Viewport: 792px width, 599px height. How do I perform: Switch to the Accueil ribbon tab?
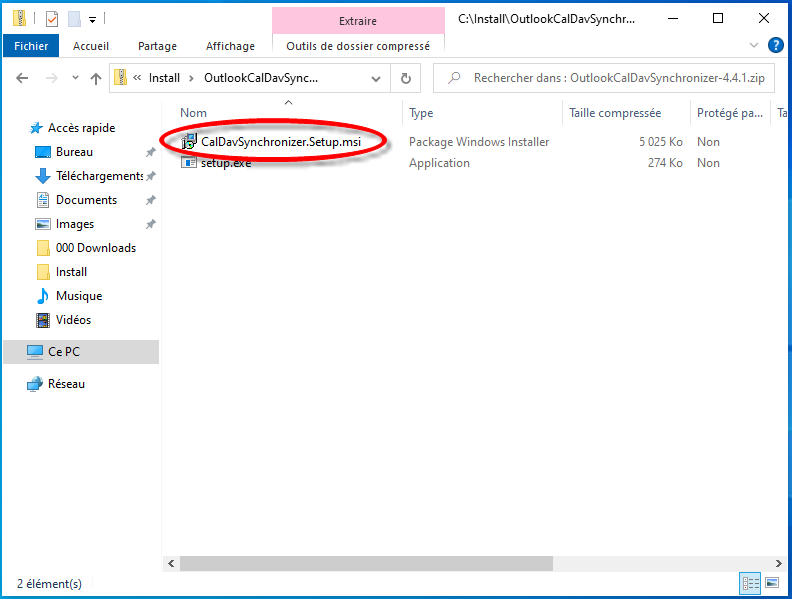point(91,46)
